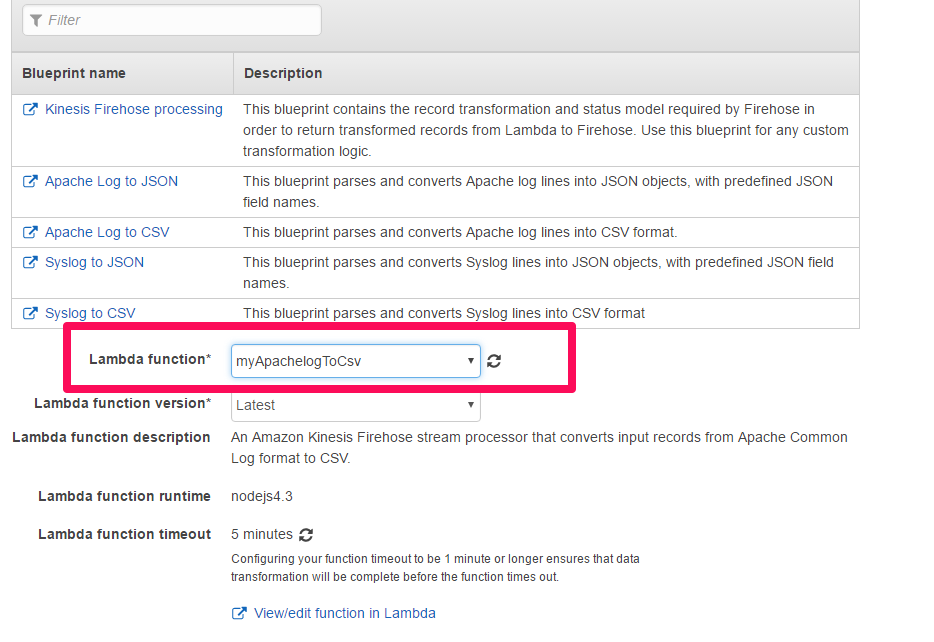Viewport: 934px width, 642px height.
Task: Click external-link icon beside Syslog to CSV
Action: click(30, 314)
